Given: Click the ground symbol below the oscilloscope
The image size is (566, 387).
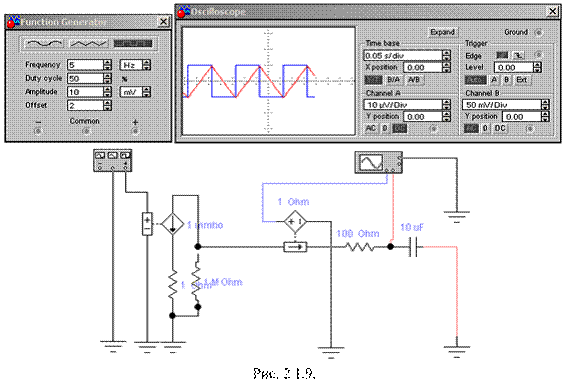Looking at the screenshot, I should [457, 217].
